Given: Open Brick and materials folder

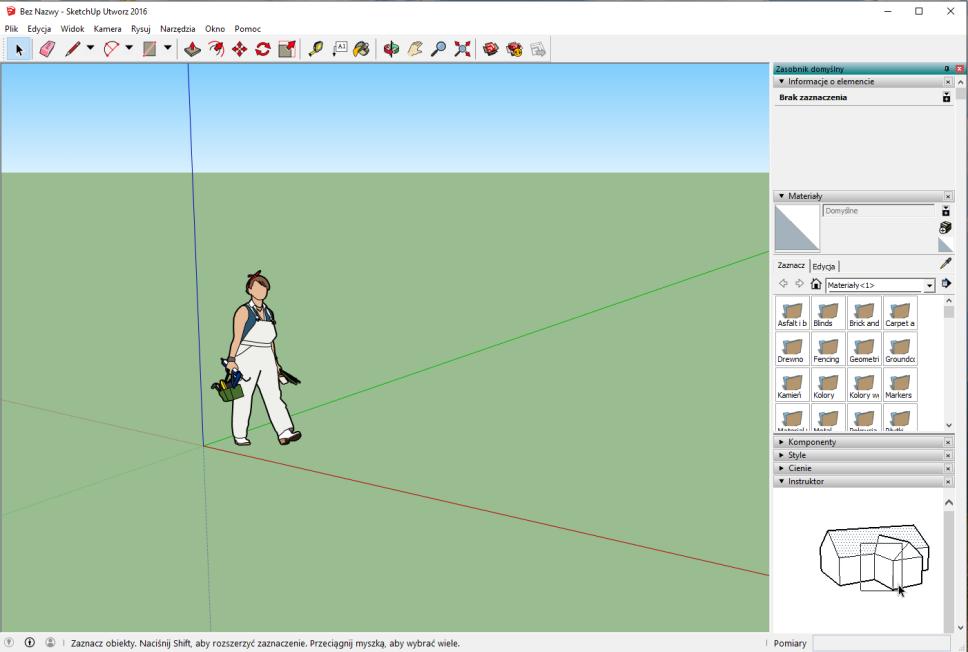Looking at the screenshot, I should click(x=864, y=313).
